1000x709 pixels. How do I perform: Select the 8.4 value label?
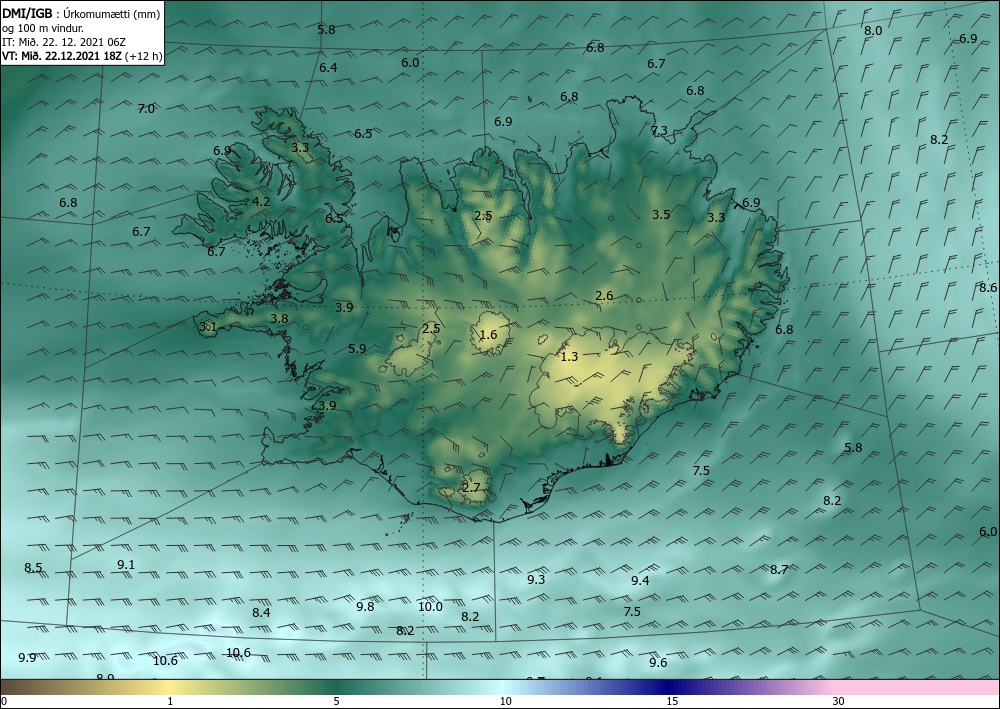click(x=261, y=613)
